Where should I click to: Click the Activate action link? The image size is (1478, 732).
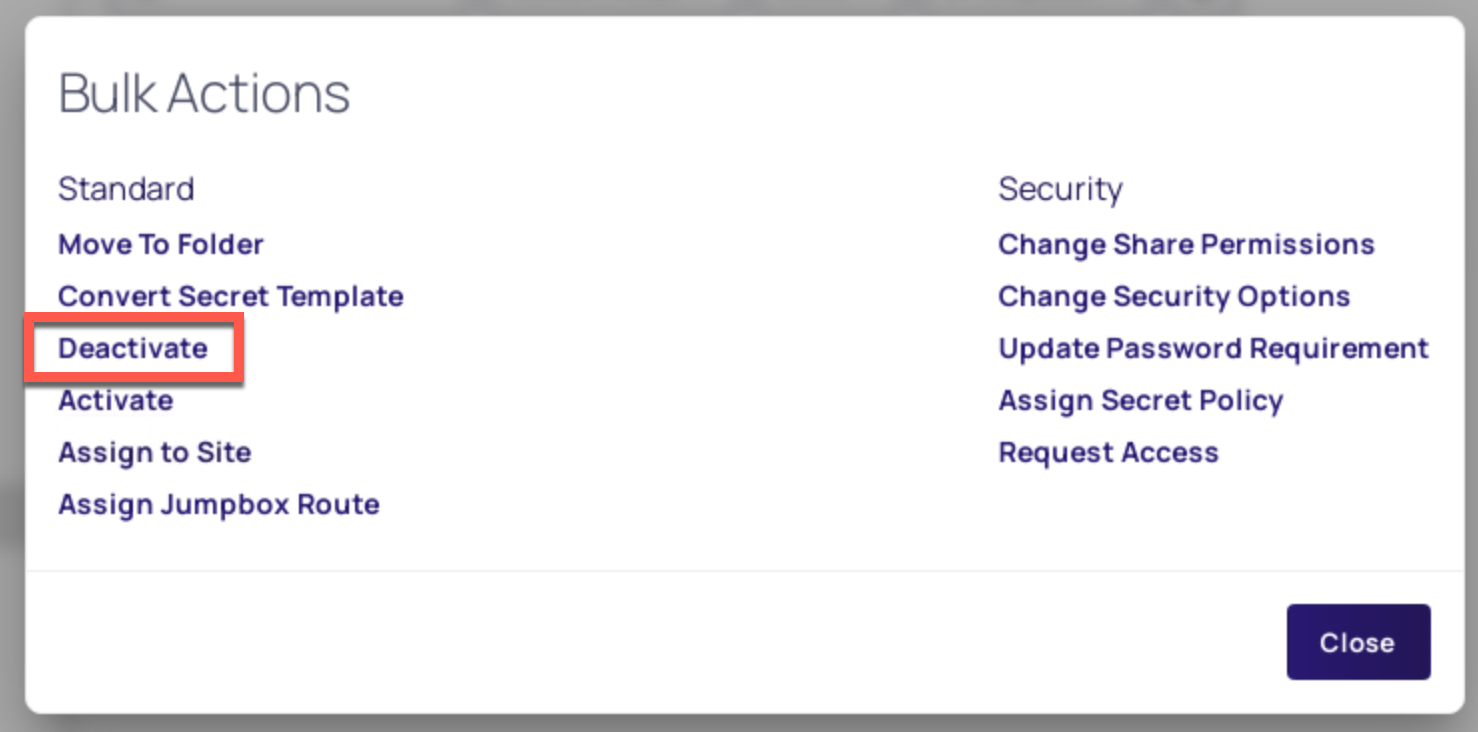pos(115,401)
